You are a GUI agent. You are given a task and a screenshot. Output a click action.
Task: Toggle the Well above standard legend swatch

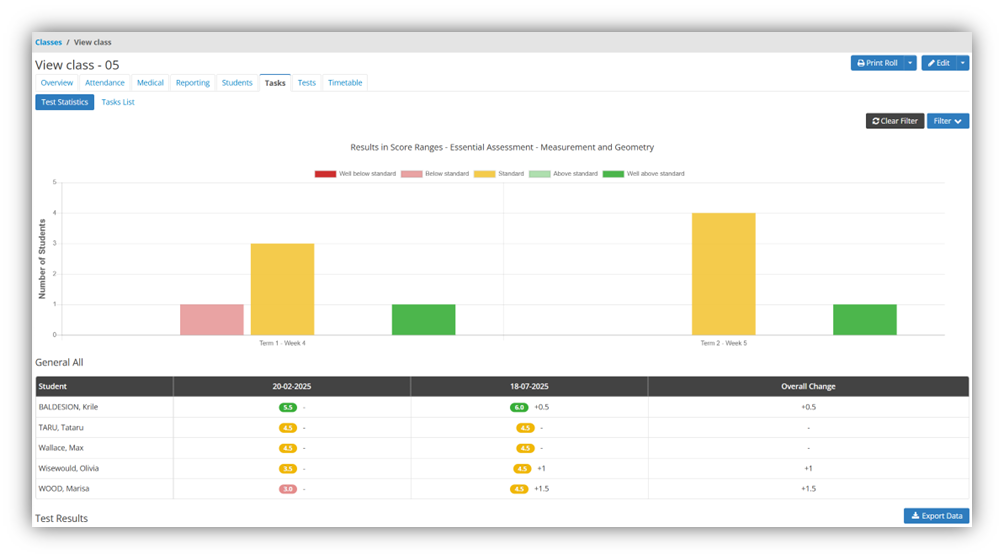(x=613, y=174)
